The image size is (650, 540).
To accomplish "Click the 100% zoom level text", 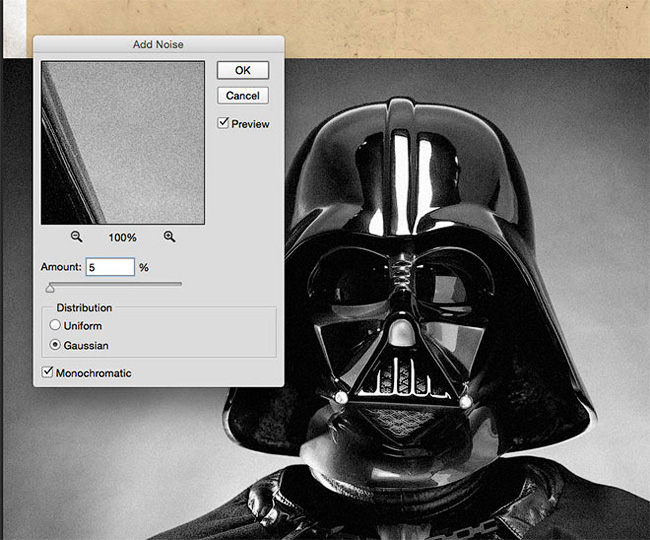I will pos(122,237).
